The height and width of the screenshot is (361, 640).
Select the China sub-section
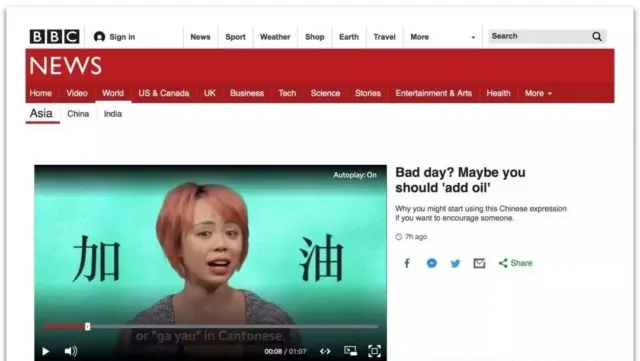(x=78, y=114)
